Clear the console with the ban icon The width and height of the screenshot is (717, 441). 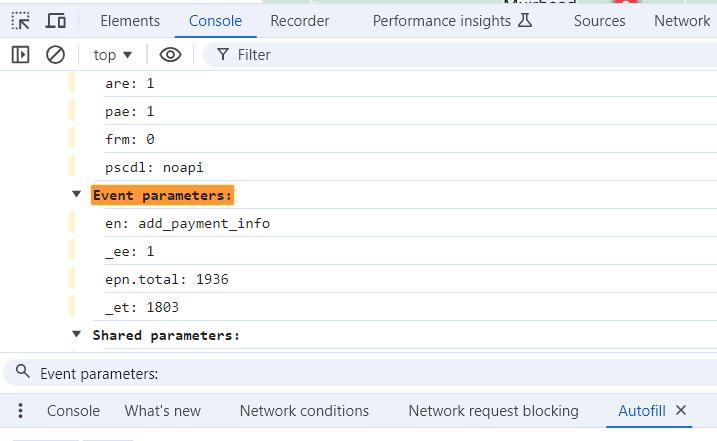click(x=55, y=55)
